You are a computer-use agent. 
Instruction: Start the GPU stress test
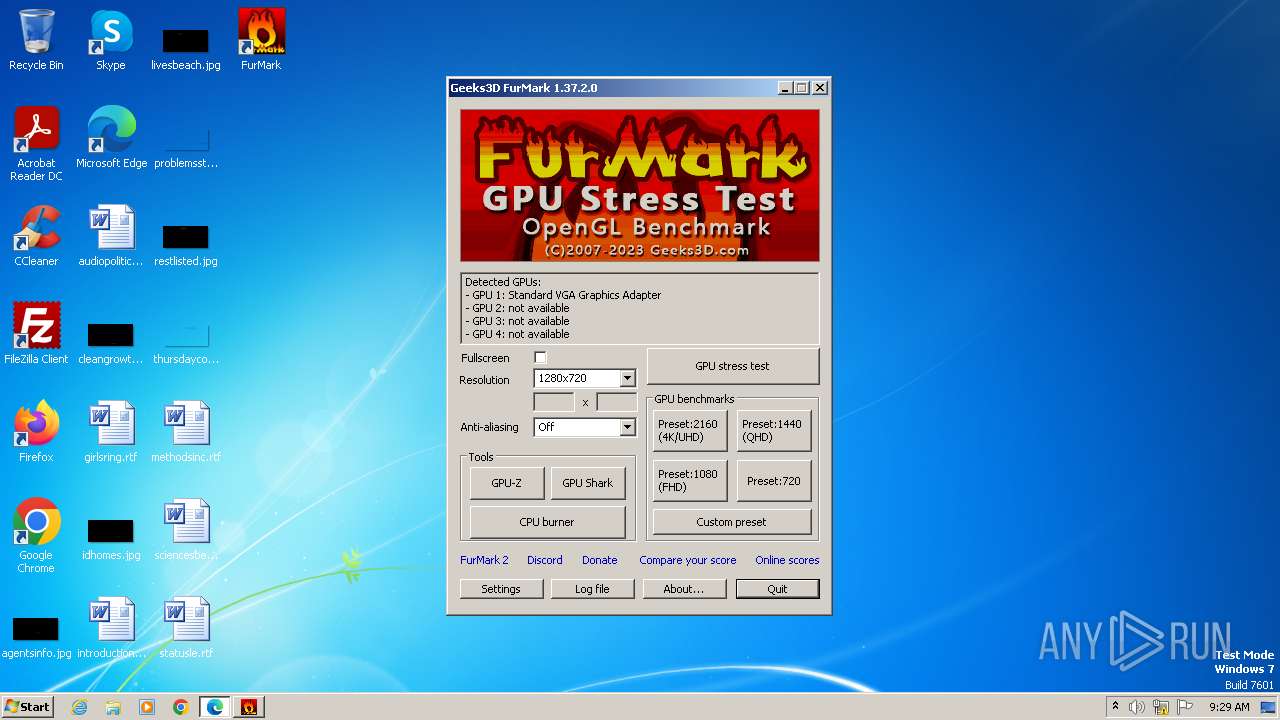click(733, 366)
